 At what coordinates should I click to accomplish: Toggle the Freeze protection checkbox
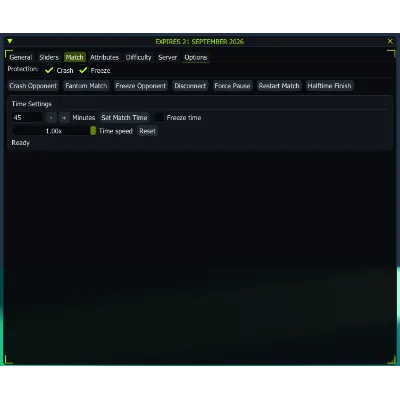(83, 70)
